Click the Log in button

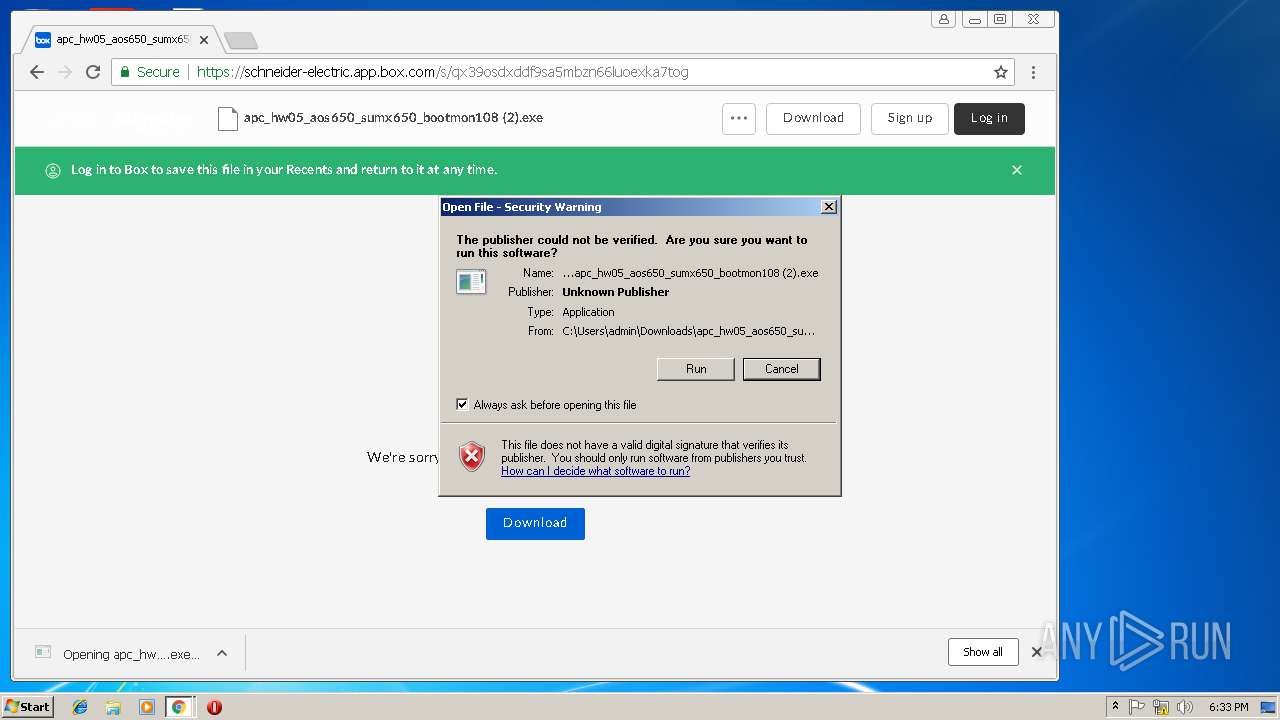(989, 118)
